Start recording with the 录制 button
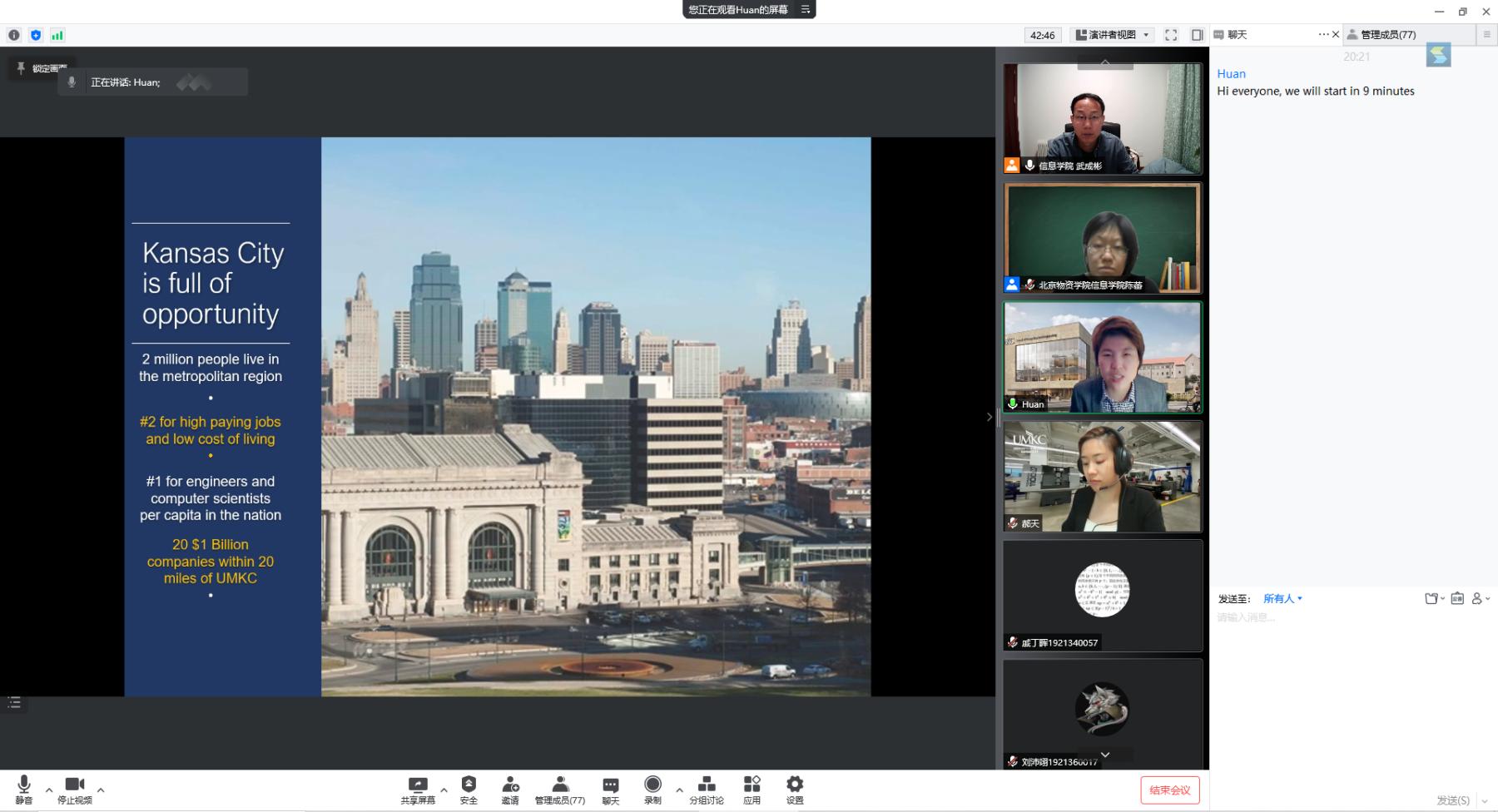Viewport: 1498px width, 812px height. [652, 790]
